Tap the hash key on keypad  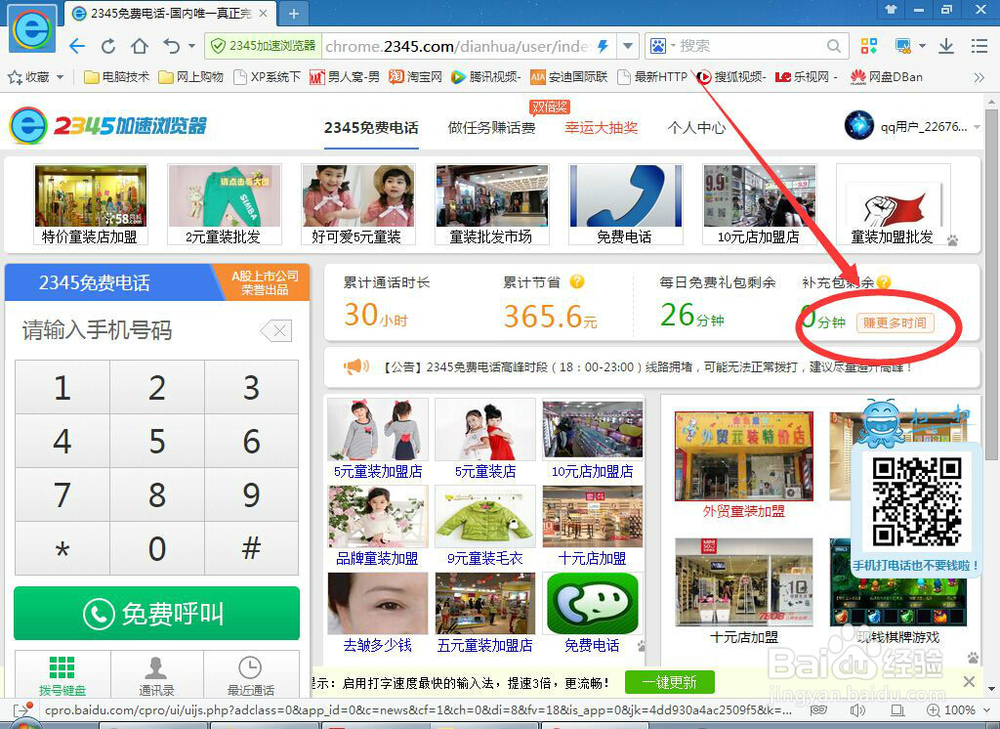tap(251, 549)
